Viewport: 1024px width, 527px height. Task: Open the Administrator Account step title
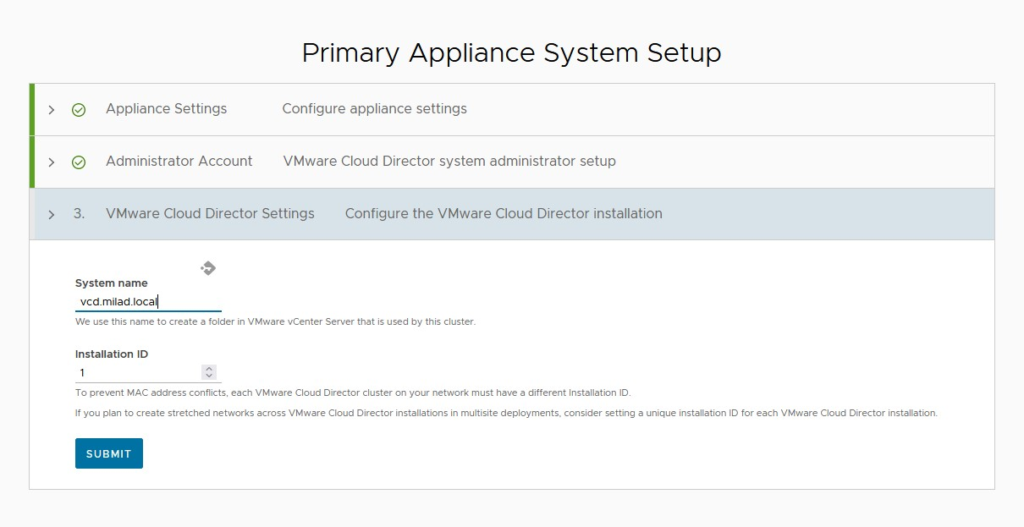tap(179, 161)
